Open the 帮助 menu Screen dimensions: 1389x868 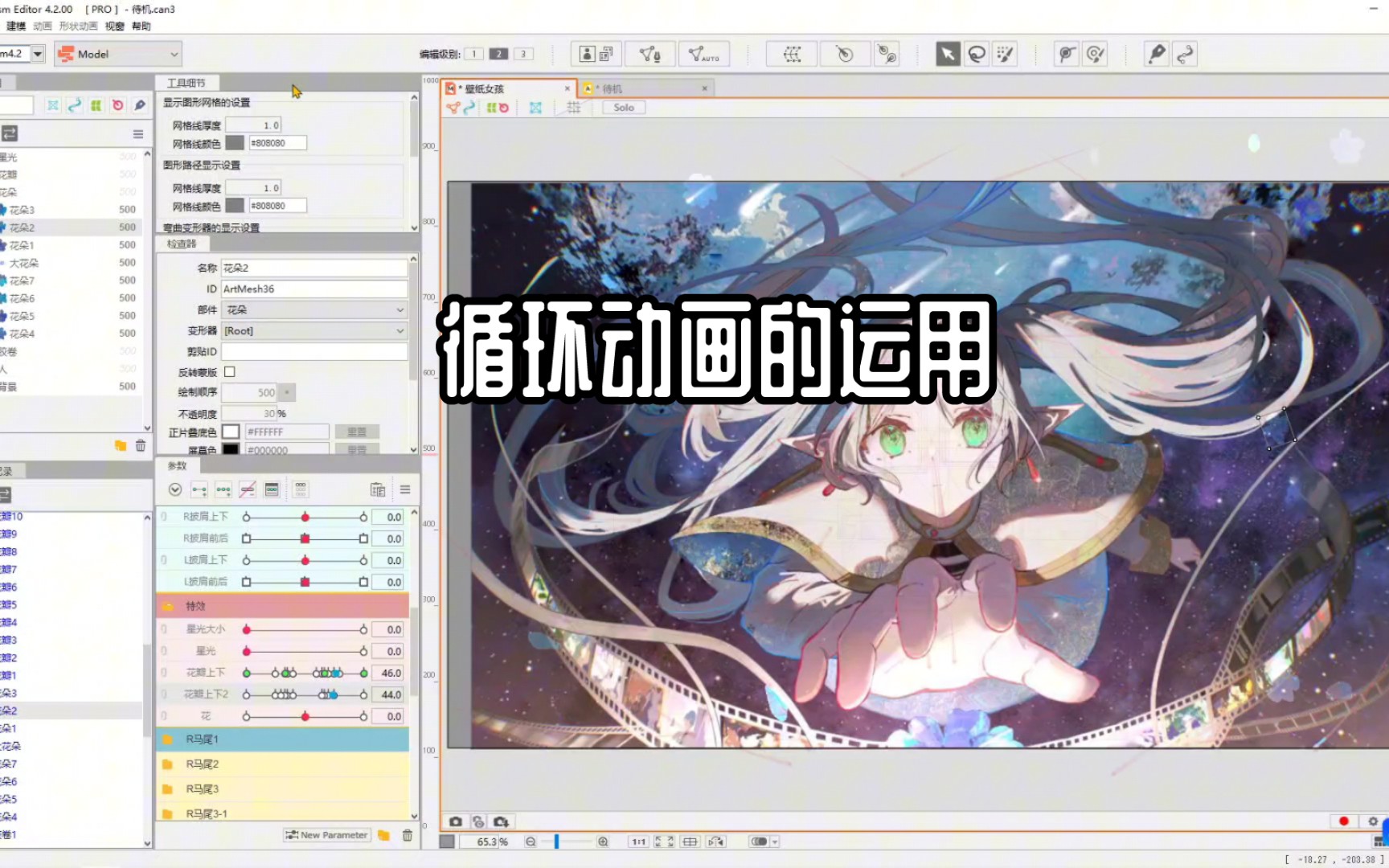(141, 26)
